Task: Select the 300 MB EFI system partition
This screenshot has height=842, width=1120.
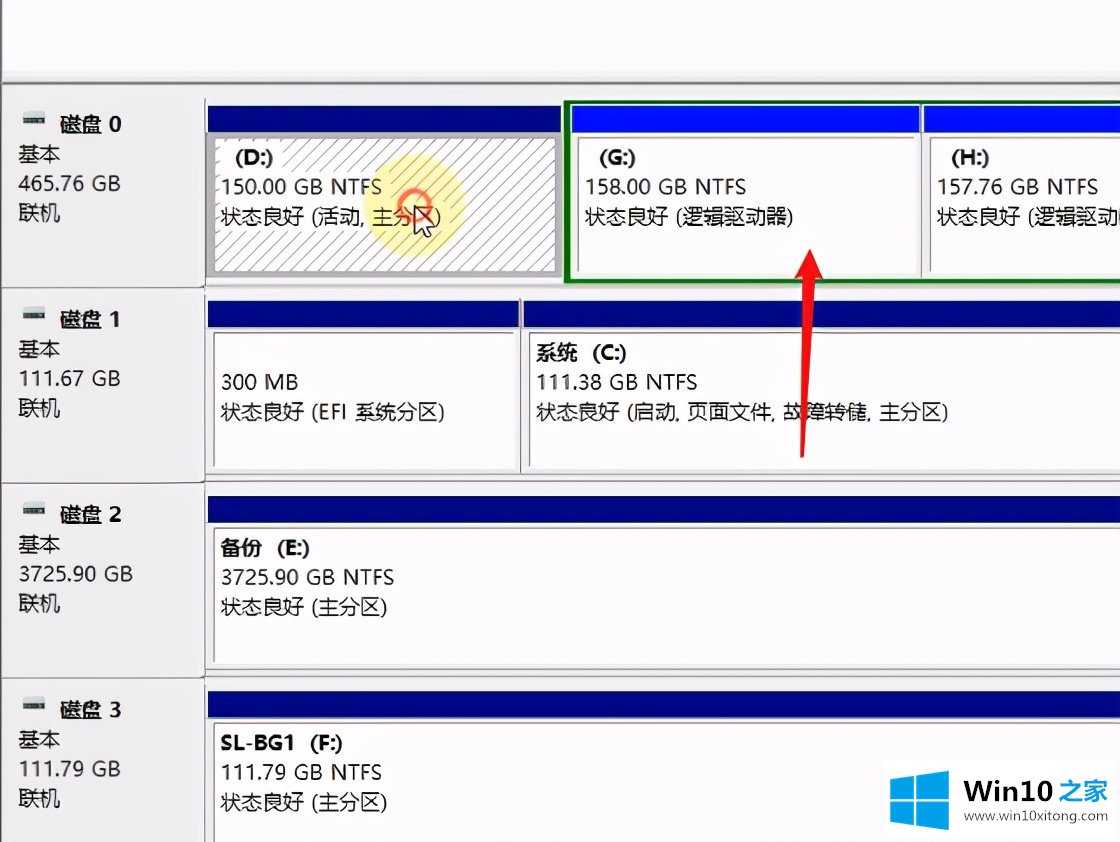Action: pos(364,399)
